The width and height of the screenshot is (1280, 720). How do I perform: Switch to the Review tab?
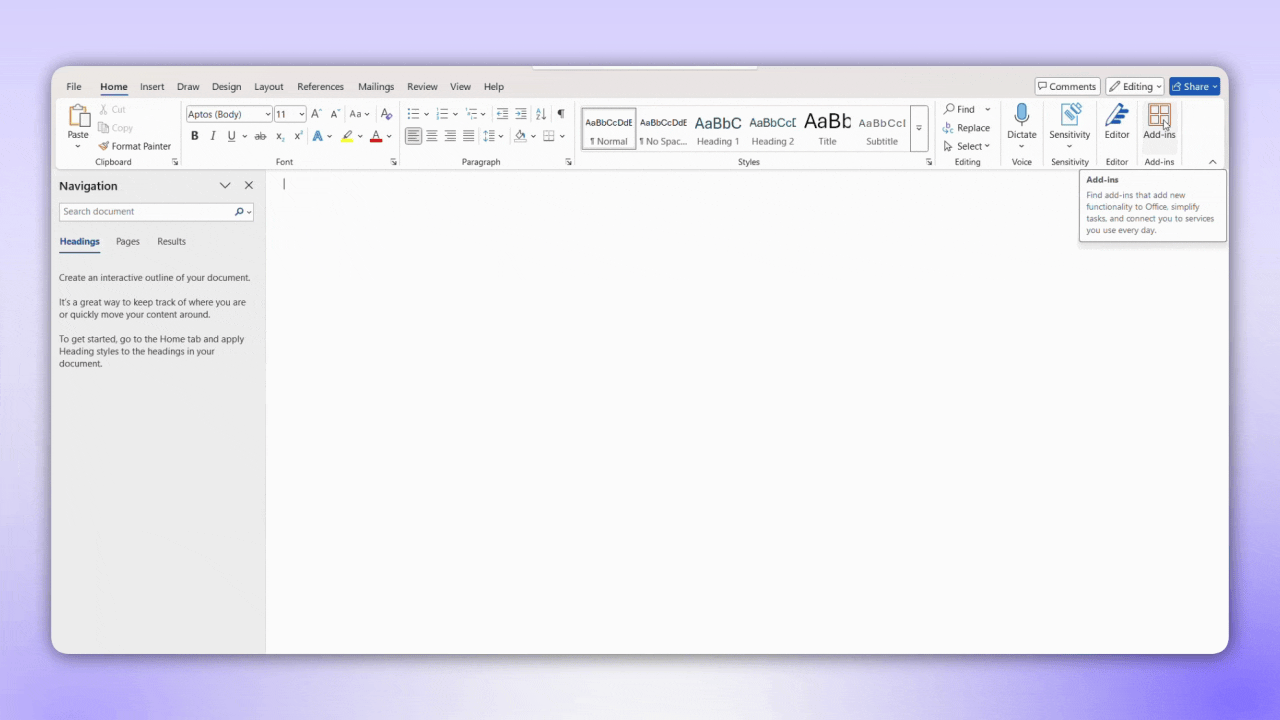(422, 87)
